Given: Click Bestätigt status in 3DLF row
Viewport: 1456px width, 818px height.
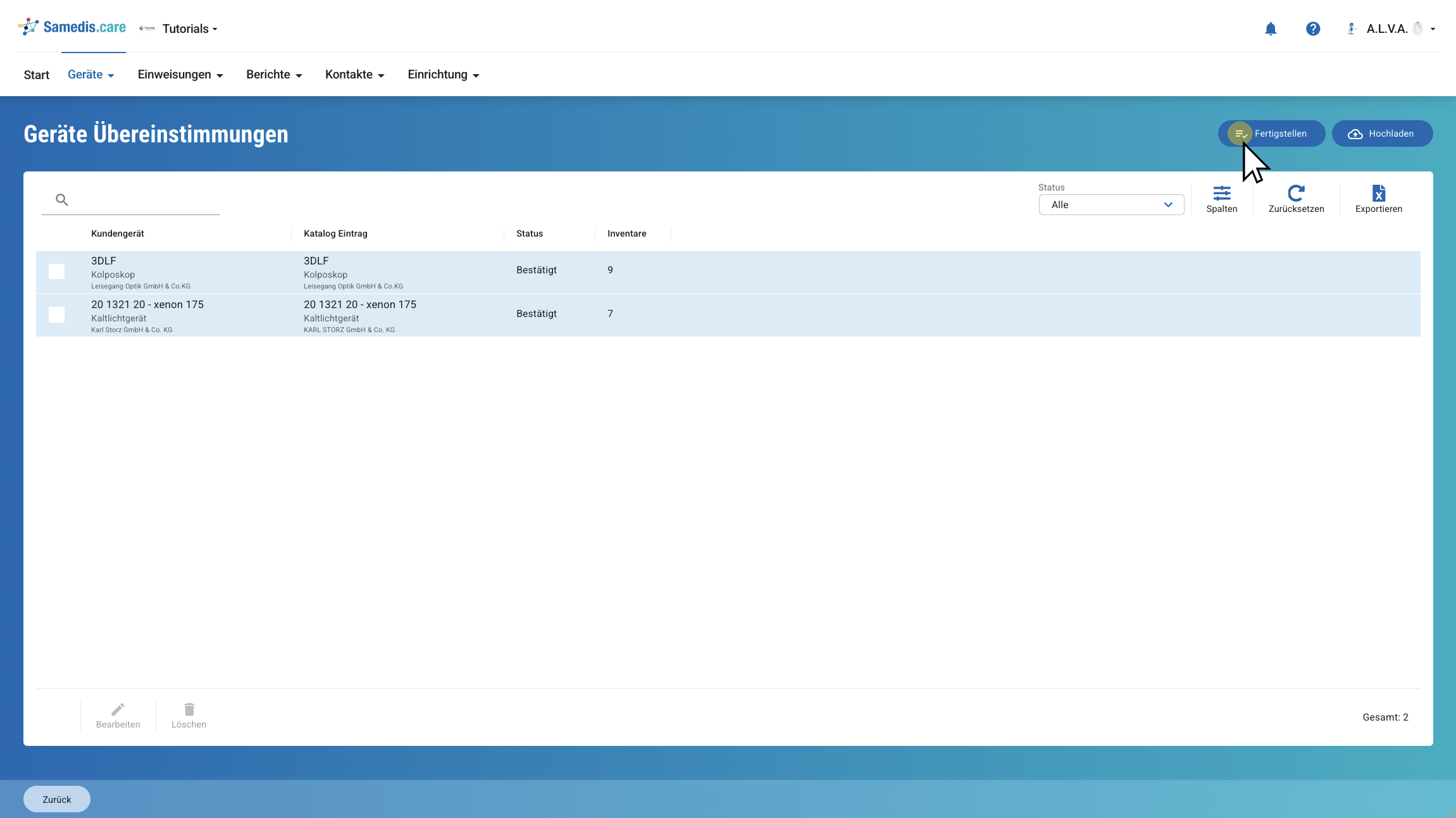Looking at the screenshot, I should [537, 270].
